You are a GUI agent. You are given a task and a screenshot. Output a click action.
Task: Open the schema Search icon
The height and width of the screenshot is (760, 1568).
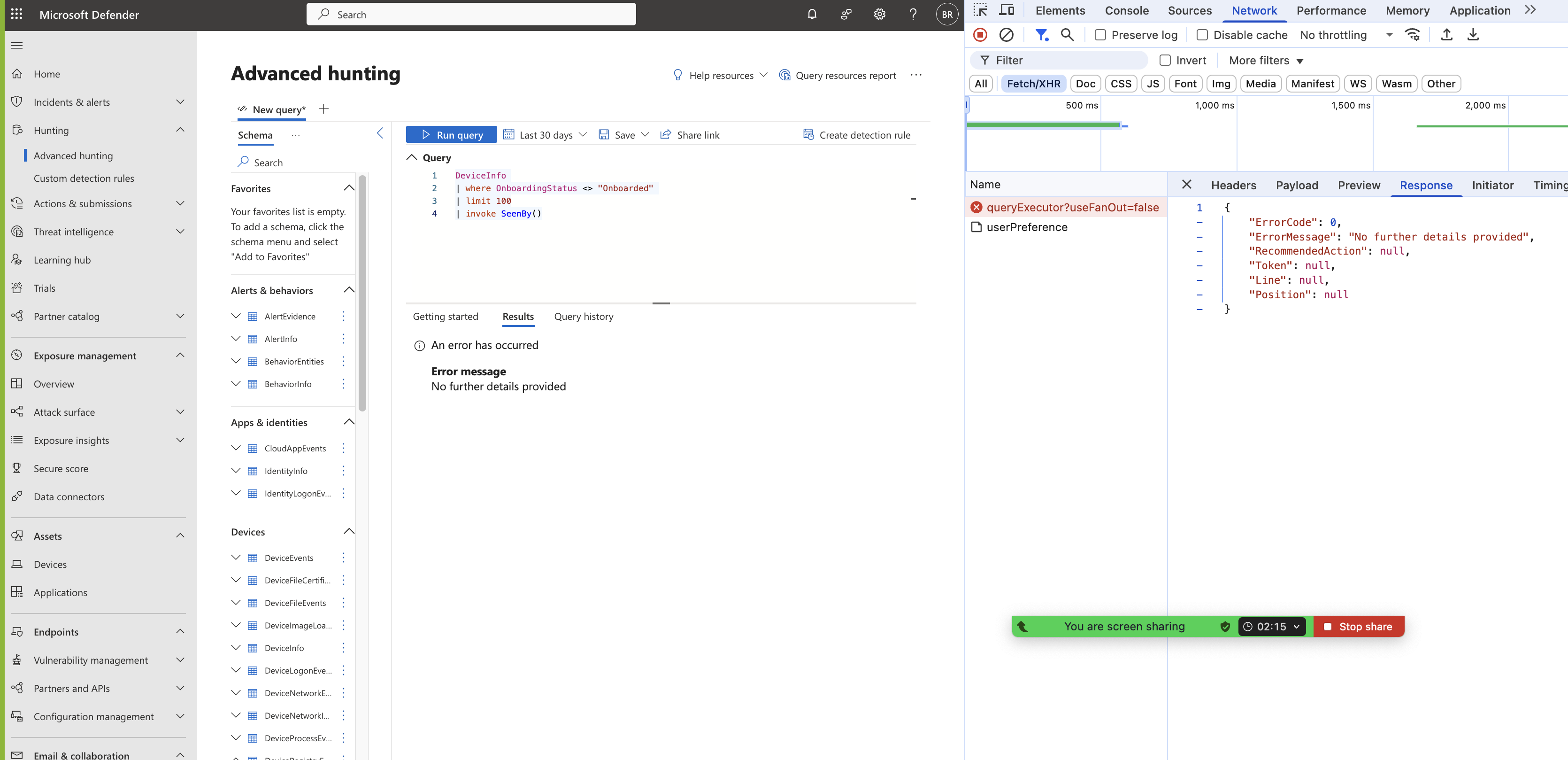click(244, 162)
